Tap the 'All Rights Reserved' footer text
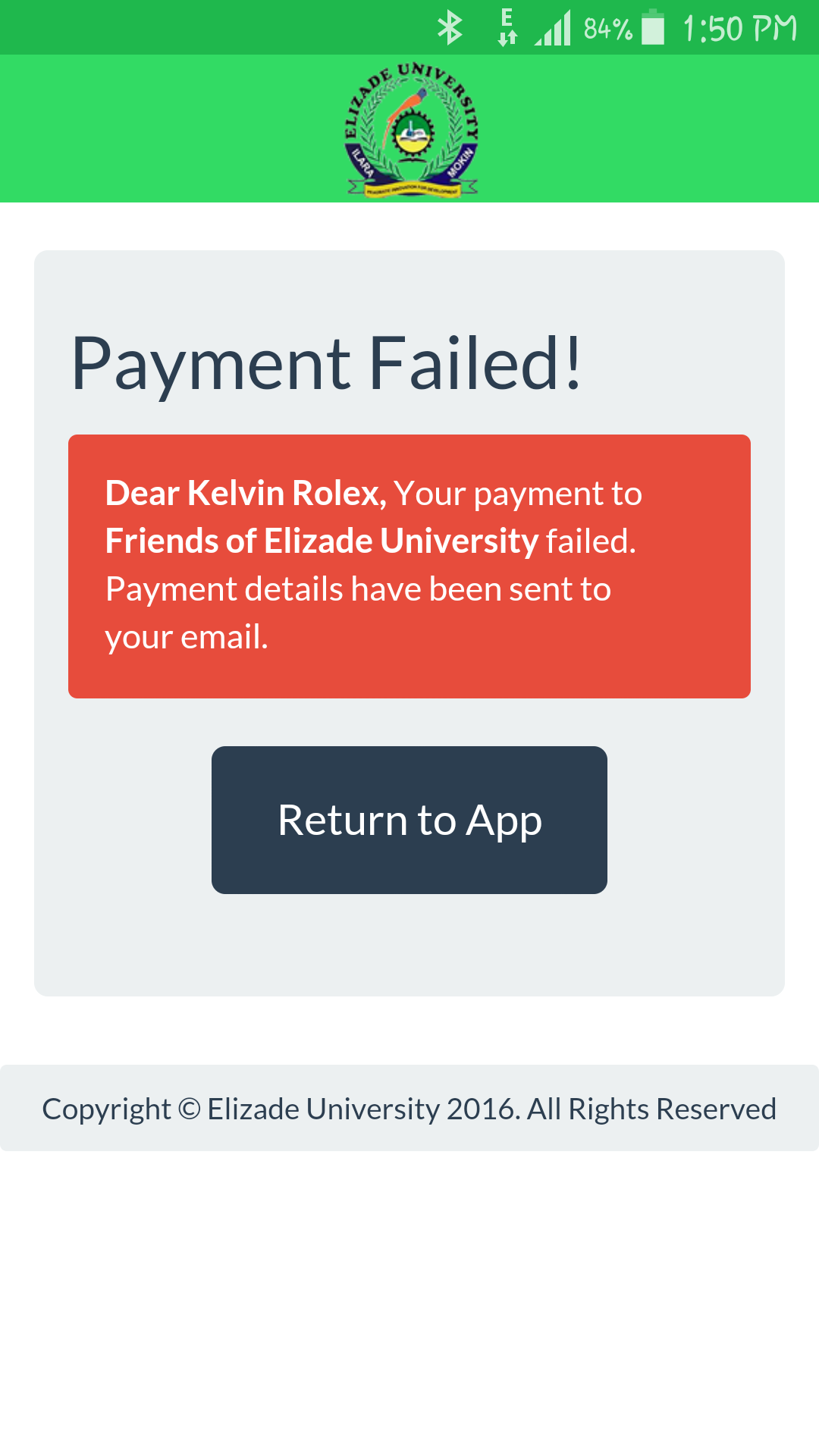The image size is (819, 1456). [x=652, y=1109]
